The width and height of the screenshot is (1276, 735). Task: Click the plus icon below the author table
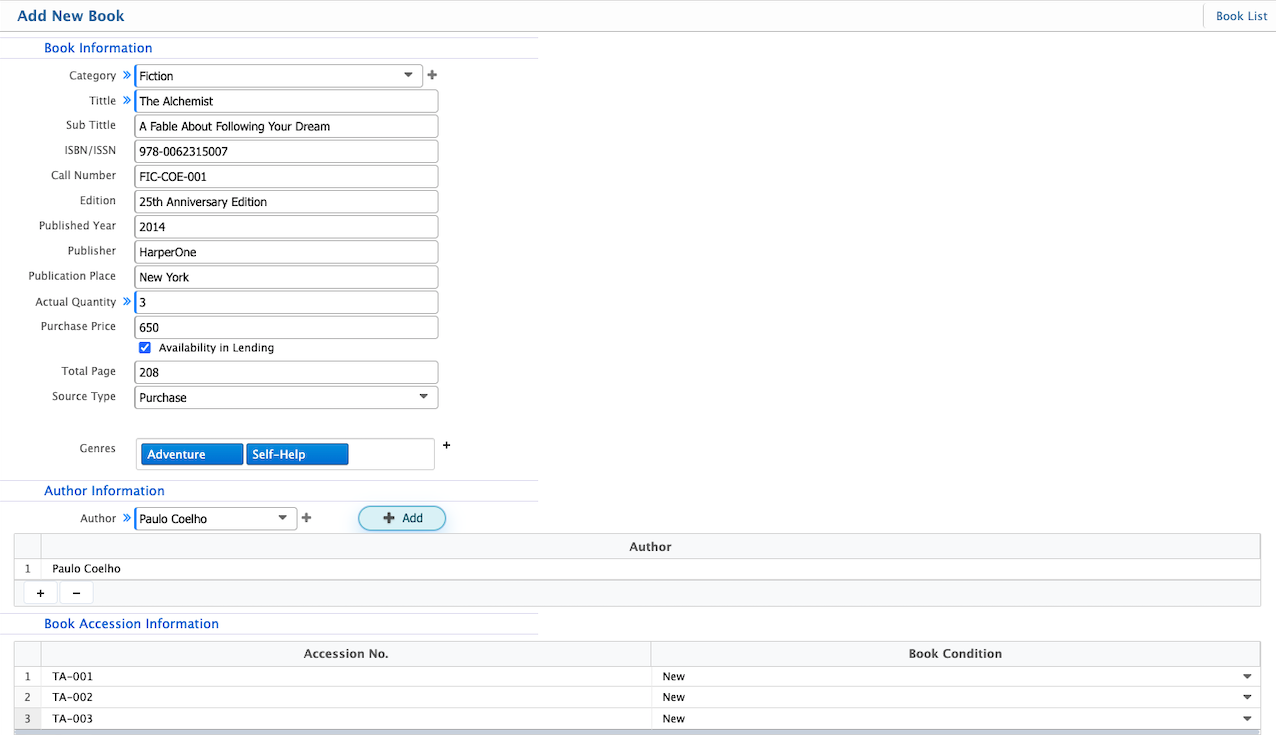[x=40, y=592]
